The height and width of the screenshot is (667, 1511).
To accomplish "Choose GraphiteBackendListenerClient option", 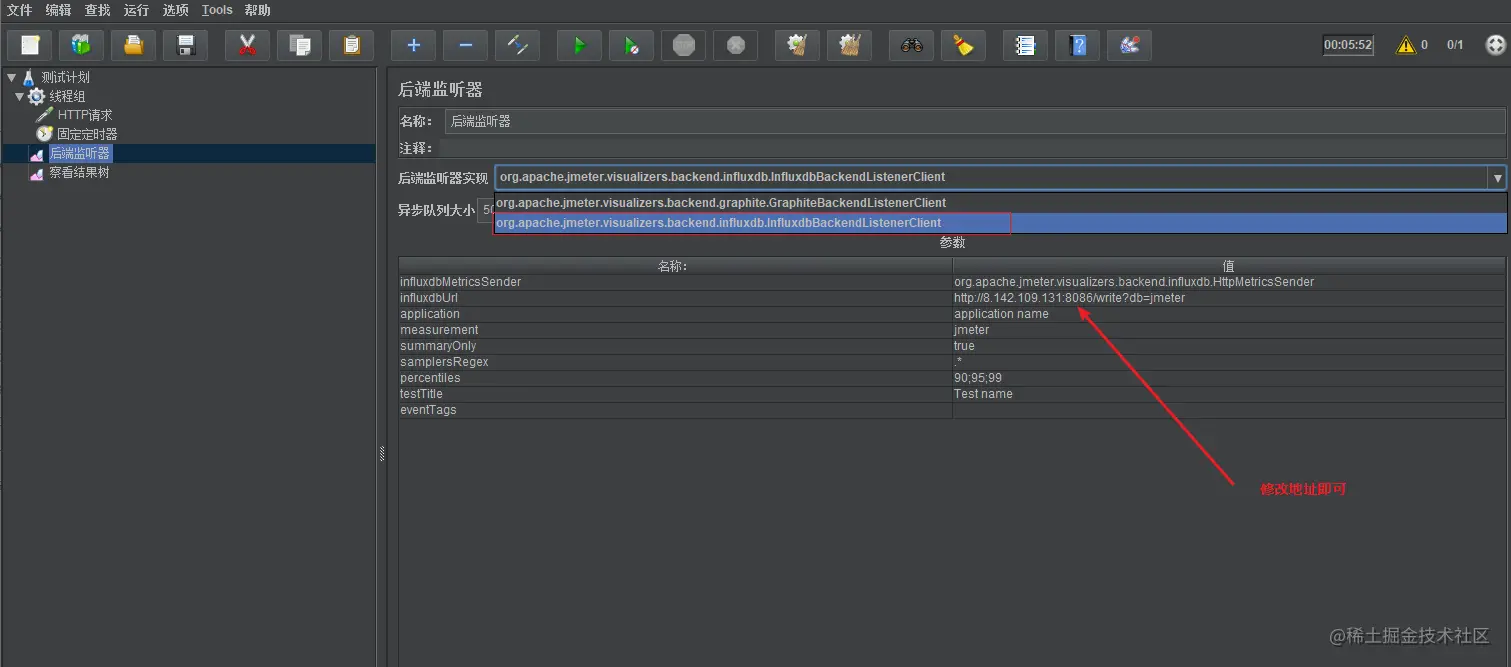I will (x=1001, y=203).
